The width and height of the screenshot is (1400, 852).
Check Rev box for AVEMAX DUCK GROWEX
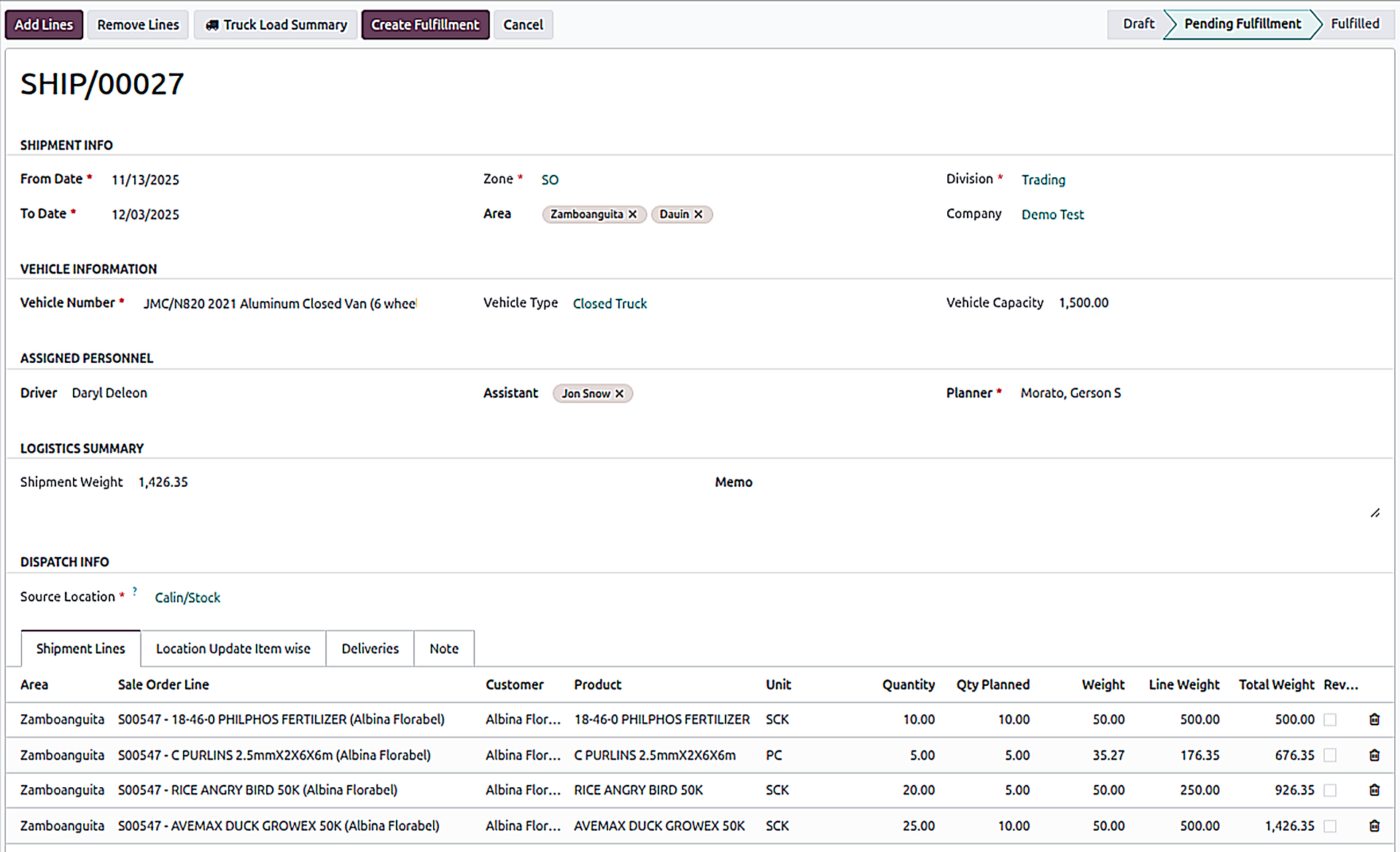1330,826
